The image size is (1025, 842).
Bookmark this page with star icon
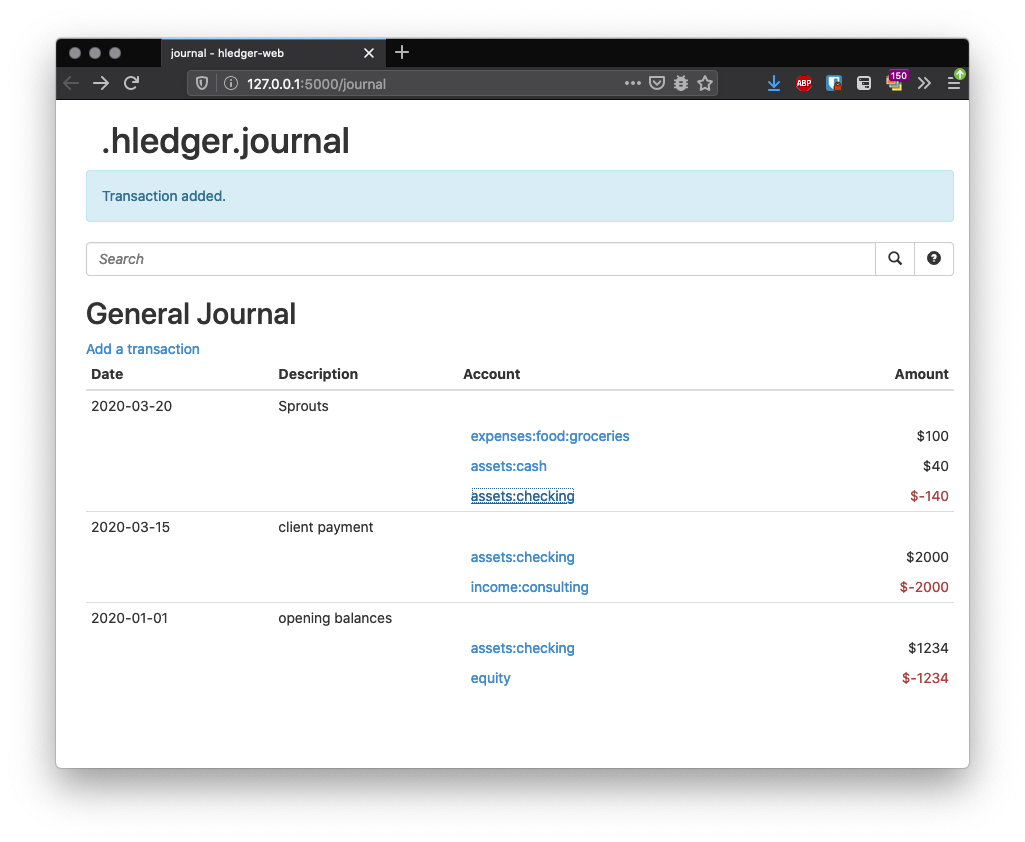[705, 83]
